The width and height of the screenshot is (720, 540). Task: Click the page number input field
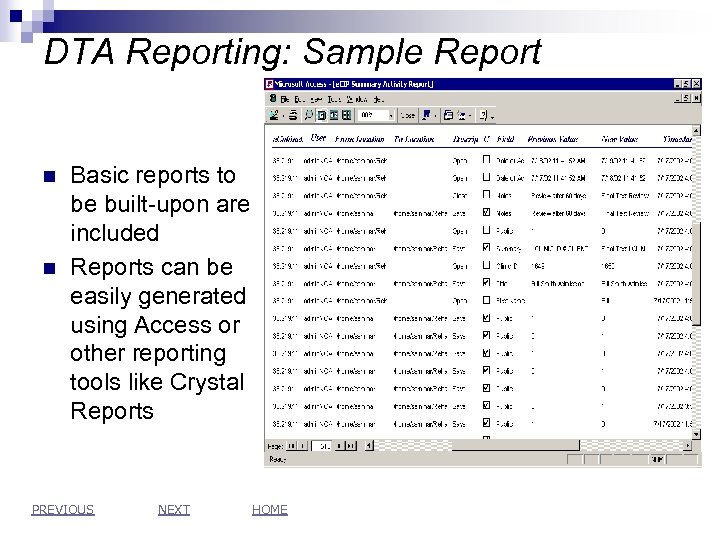point(321,445)
